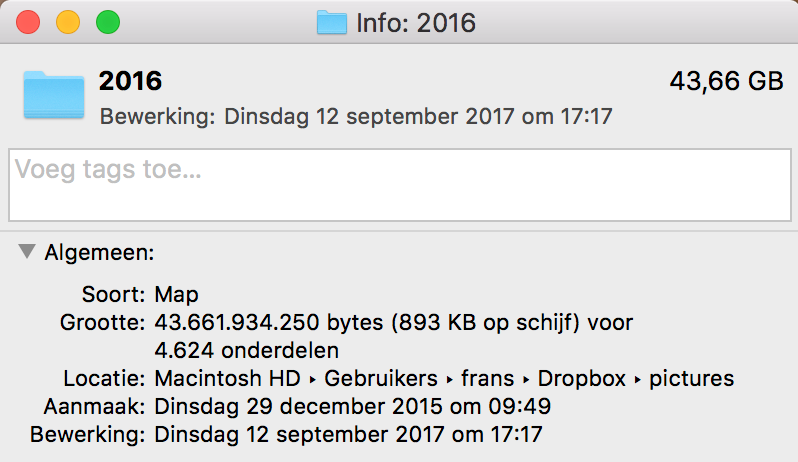Click 'pictures' in the location path
The image size is (798, 462).
(692, 379)
